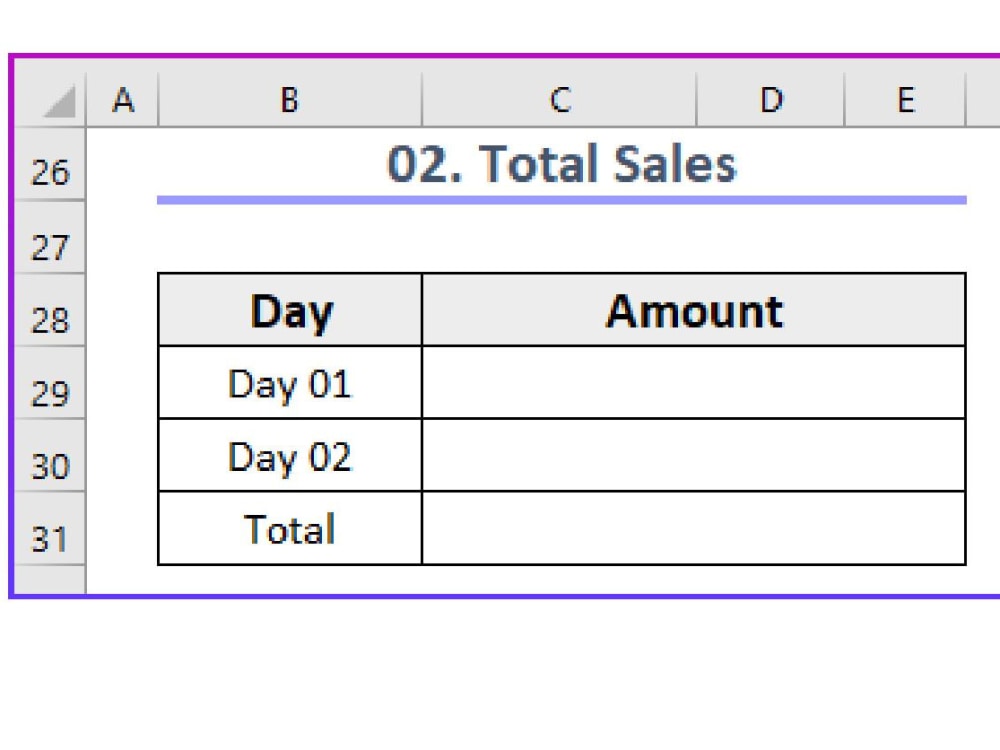Select column A header

pos(122,99)
